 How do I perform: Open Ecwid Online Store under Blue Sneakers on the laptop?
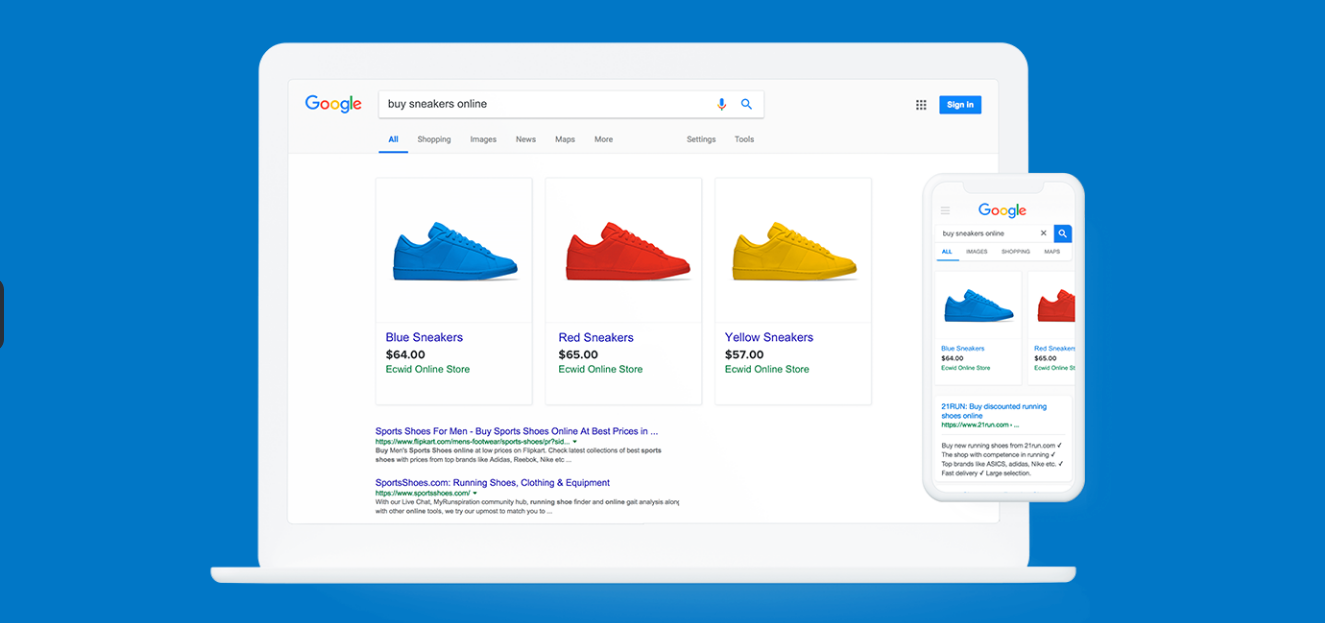tap(428, 369)
